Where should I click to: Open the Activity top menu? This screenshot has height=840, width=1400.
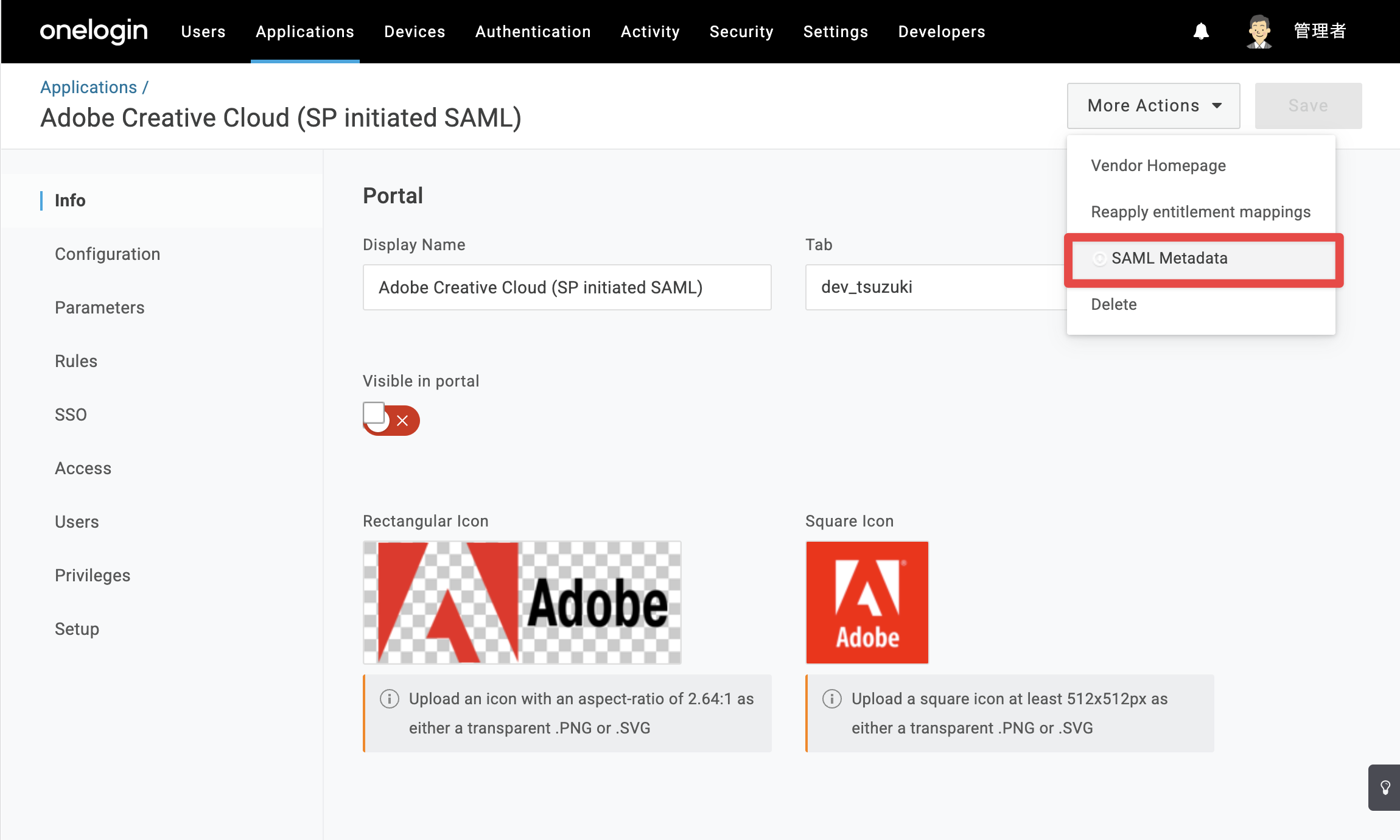[650, 32]
